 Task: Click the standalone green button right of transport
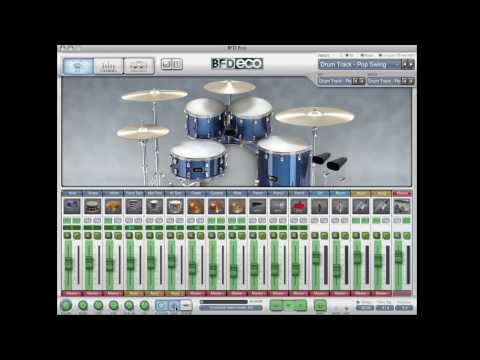[320, 305]
